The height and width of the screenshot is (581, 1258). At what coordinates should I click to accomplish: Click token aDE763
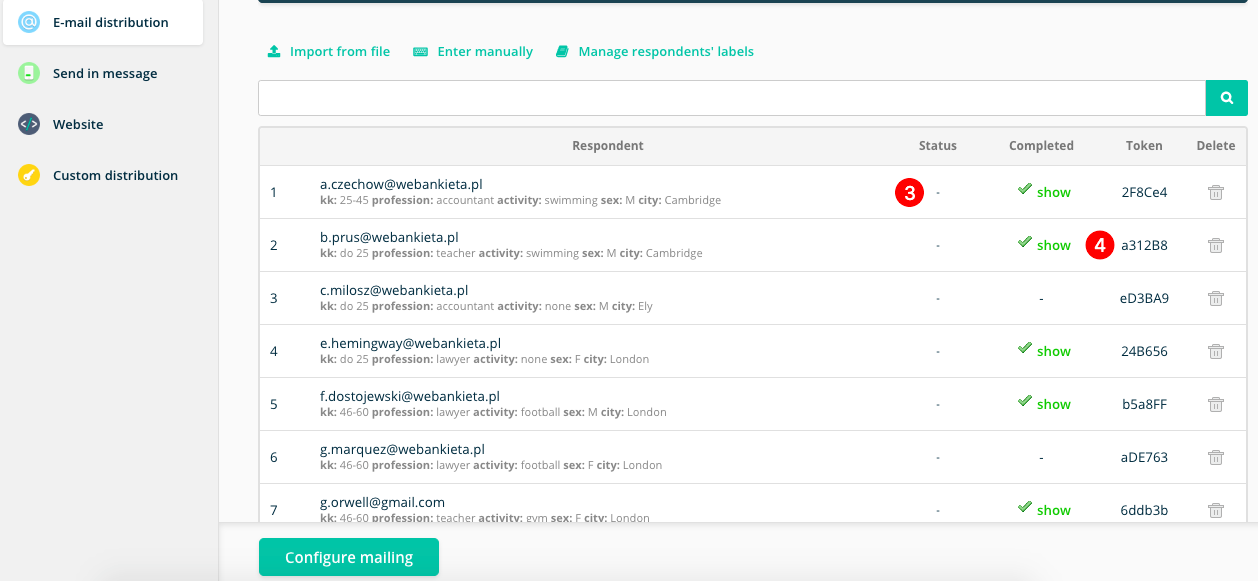[x=1144, y=457]
